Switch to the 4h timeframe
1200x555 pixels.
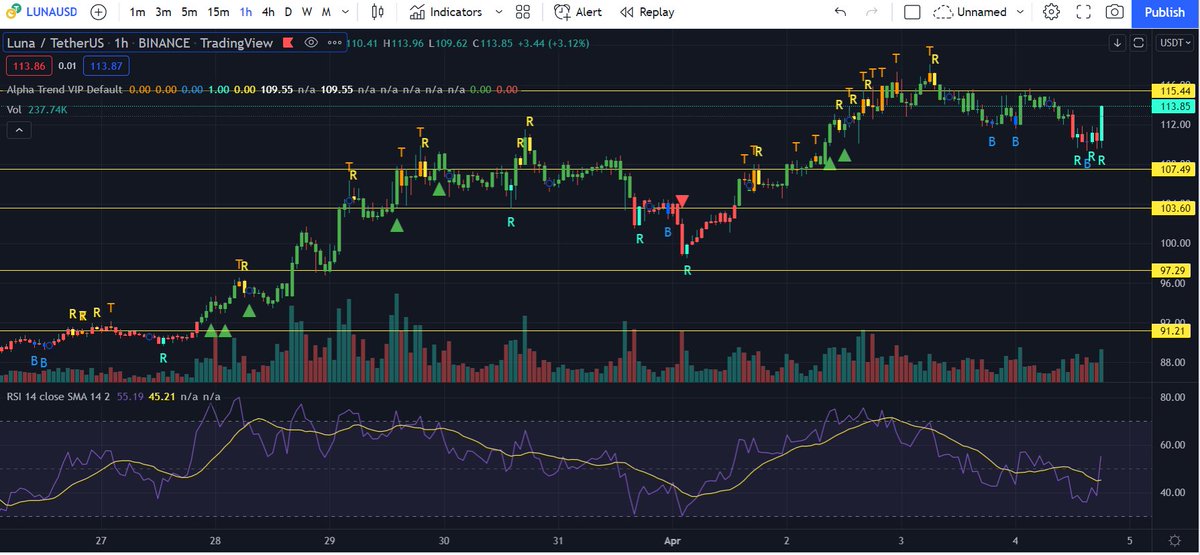pyautogui.click(x=268, y=12)
